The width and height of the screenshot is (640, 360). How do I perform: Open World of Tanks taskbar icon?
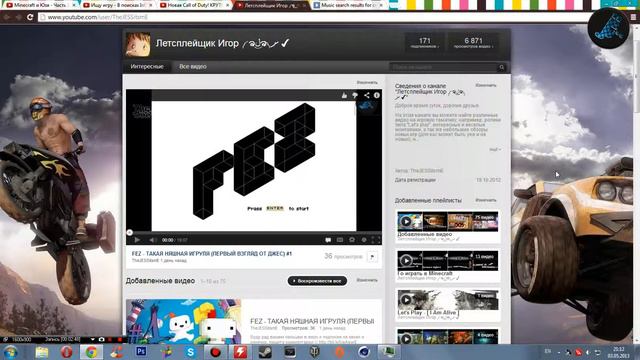coord(315,352)
